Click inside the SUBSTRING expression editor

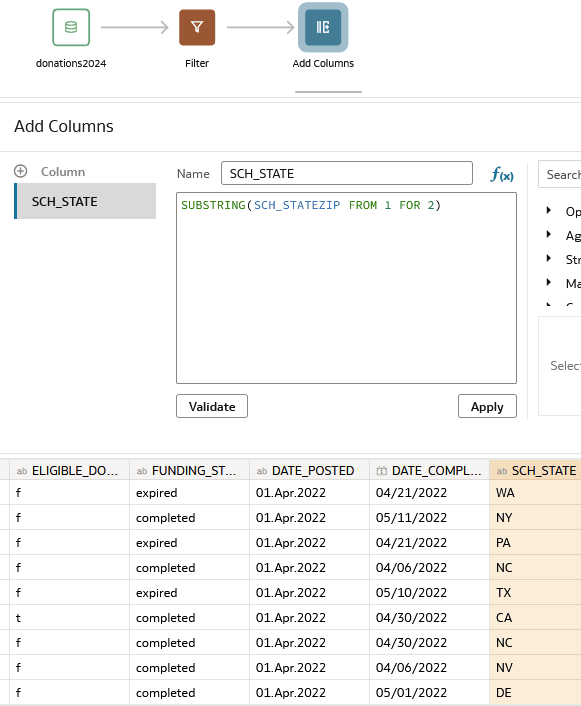tap(346, 288)
